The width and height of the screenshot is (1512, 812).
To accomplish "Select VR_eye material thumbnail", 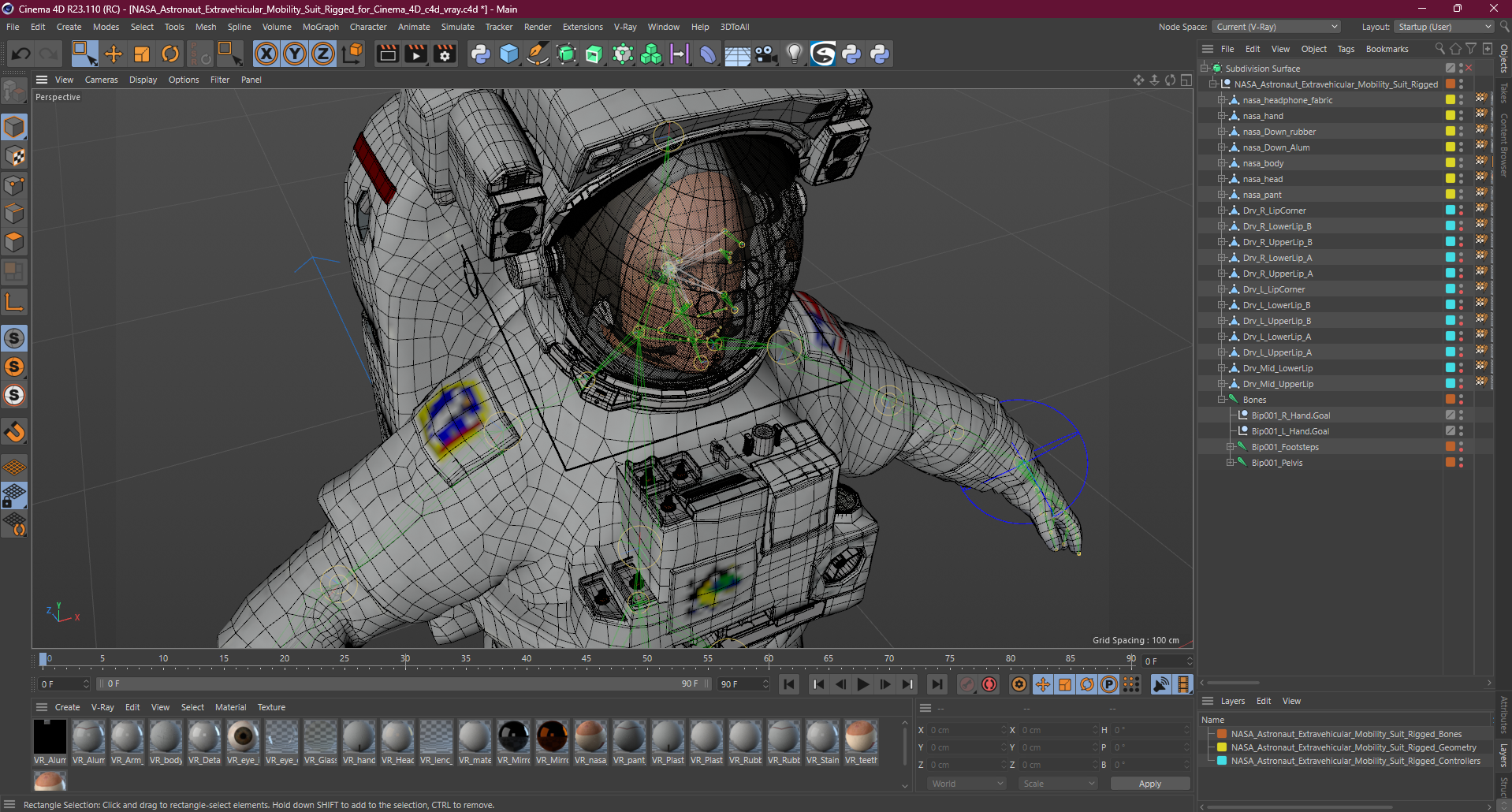I will pos(243,736).
